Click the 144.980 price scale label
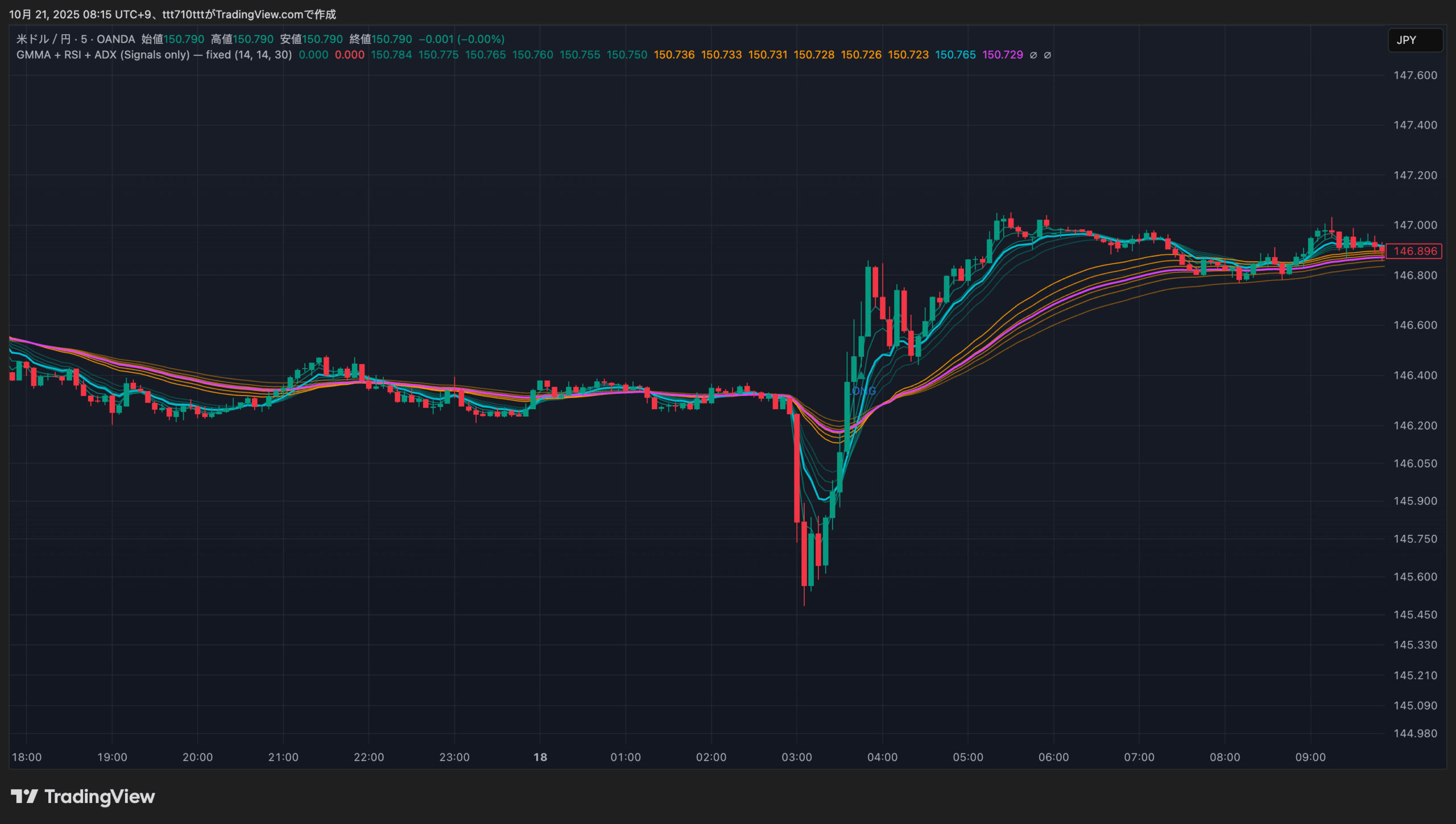The image size is (1456, 824). pyautogui.click(x=1414, y=733)
